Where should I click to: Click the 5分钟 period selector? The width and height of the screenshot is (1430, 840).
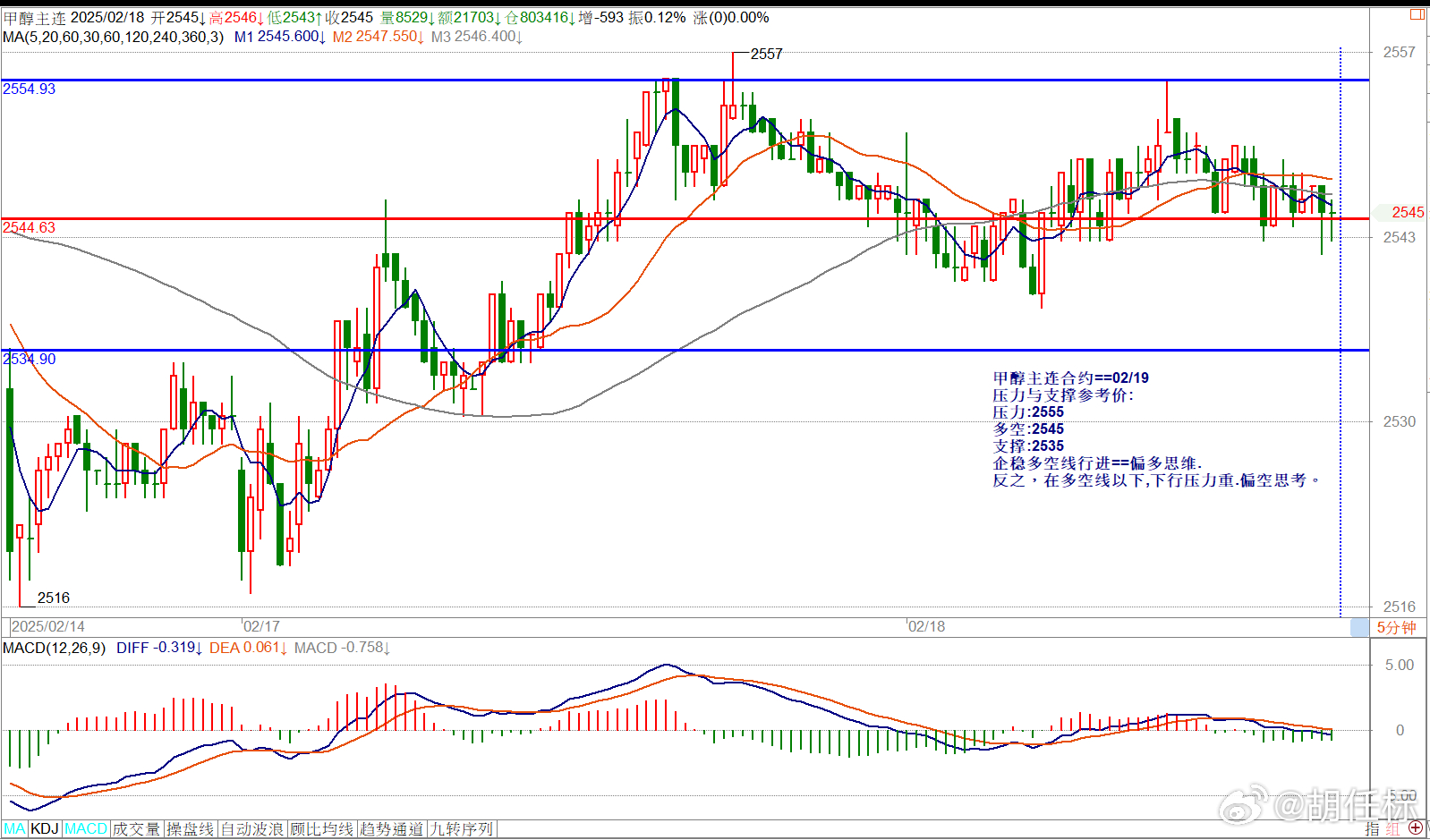1396,628
